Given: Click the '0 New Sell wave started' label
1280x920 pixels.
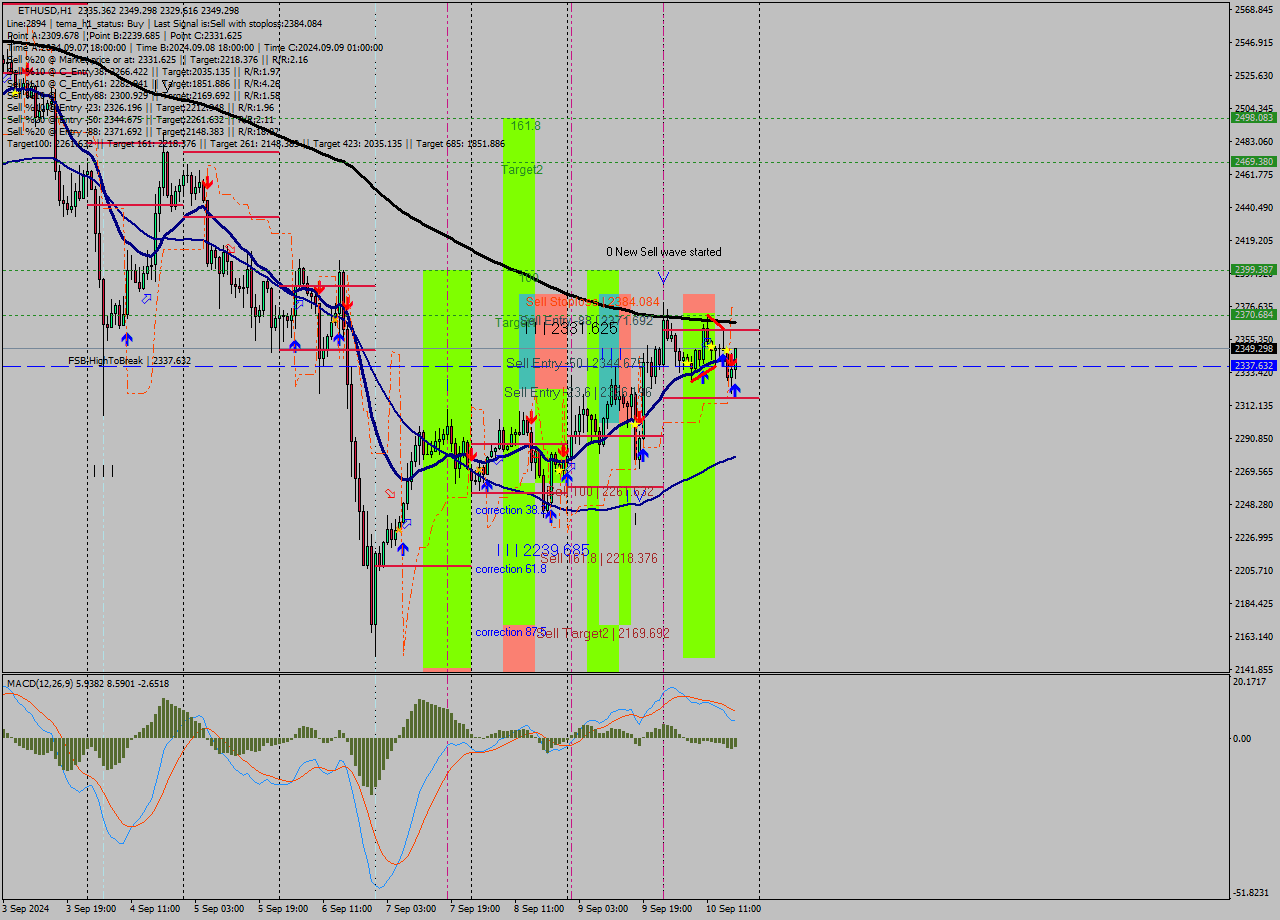Looking at the screenshot, I should [663, 251].
